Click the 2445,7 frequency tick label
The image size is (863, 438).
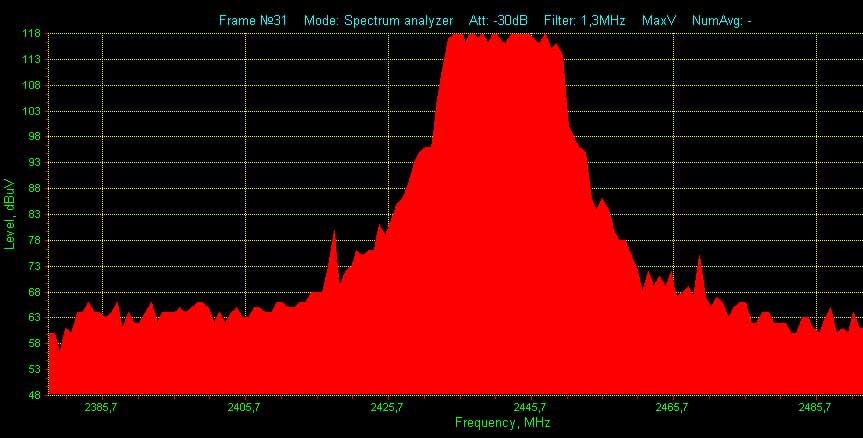tap(529, 407)
